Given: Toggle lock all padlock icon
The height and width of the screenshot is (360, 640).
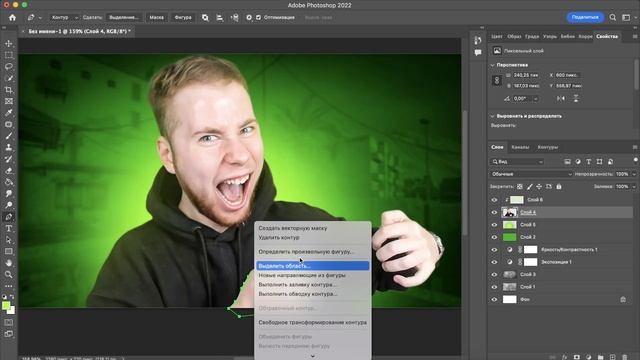Looking at the screenshot, I should tap(559, 187).
